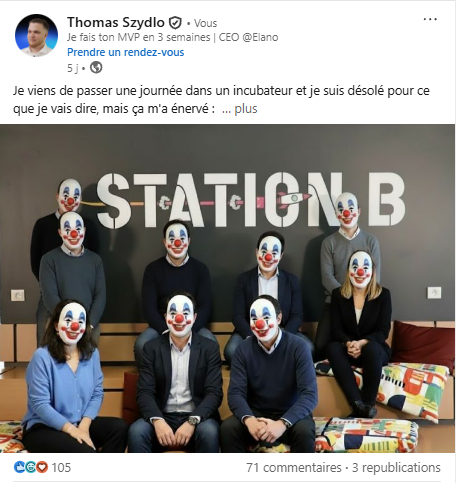Click the post text beginning "Je viens de passer"

point(221,100)
